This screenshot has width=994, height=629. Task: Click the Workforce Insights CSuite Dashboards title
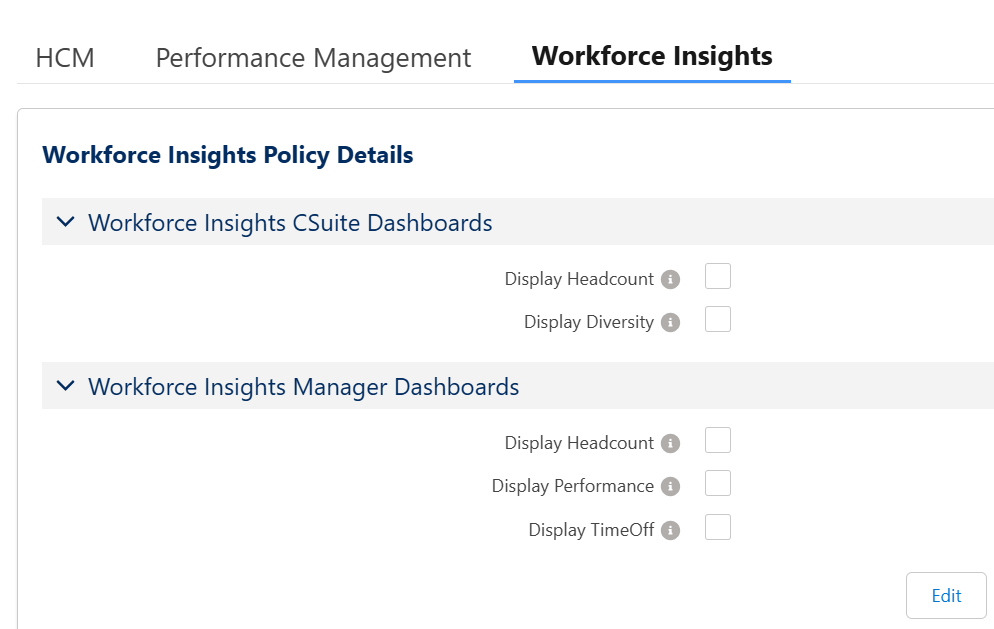[290, 222]
